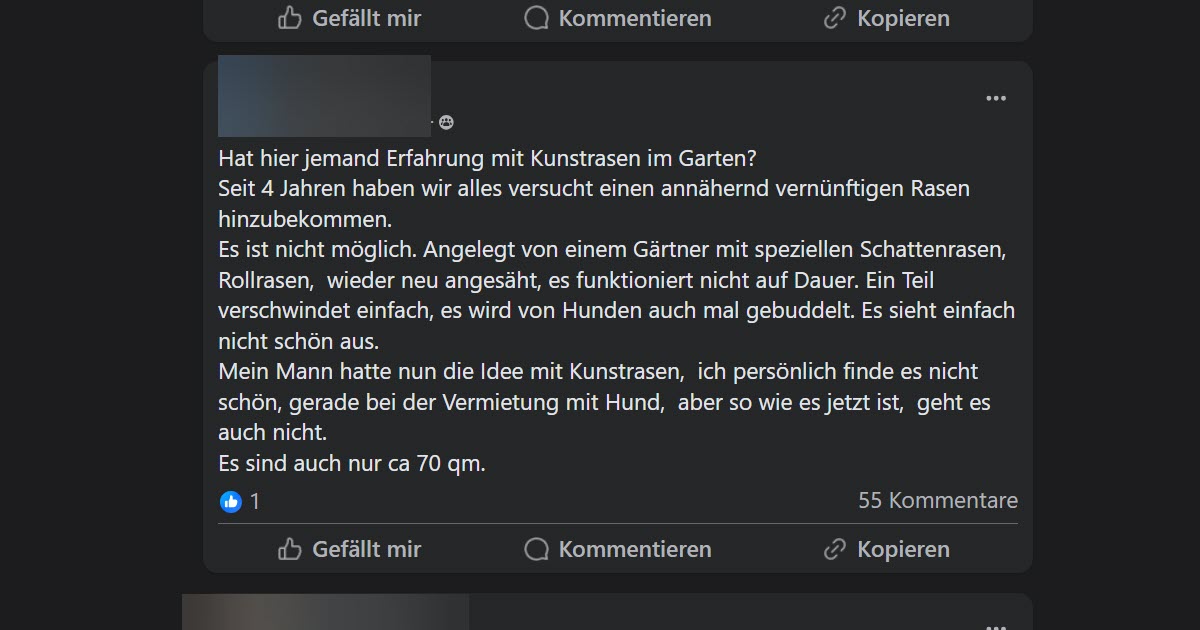Click the chain-link icon in the upper post's action bar
Viewport: 1200px width, 630px height.
tap(835, 18)
